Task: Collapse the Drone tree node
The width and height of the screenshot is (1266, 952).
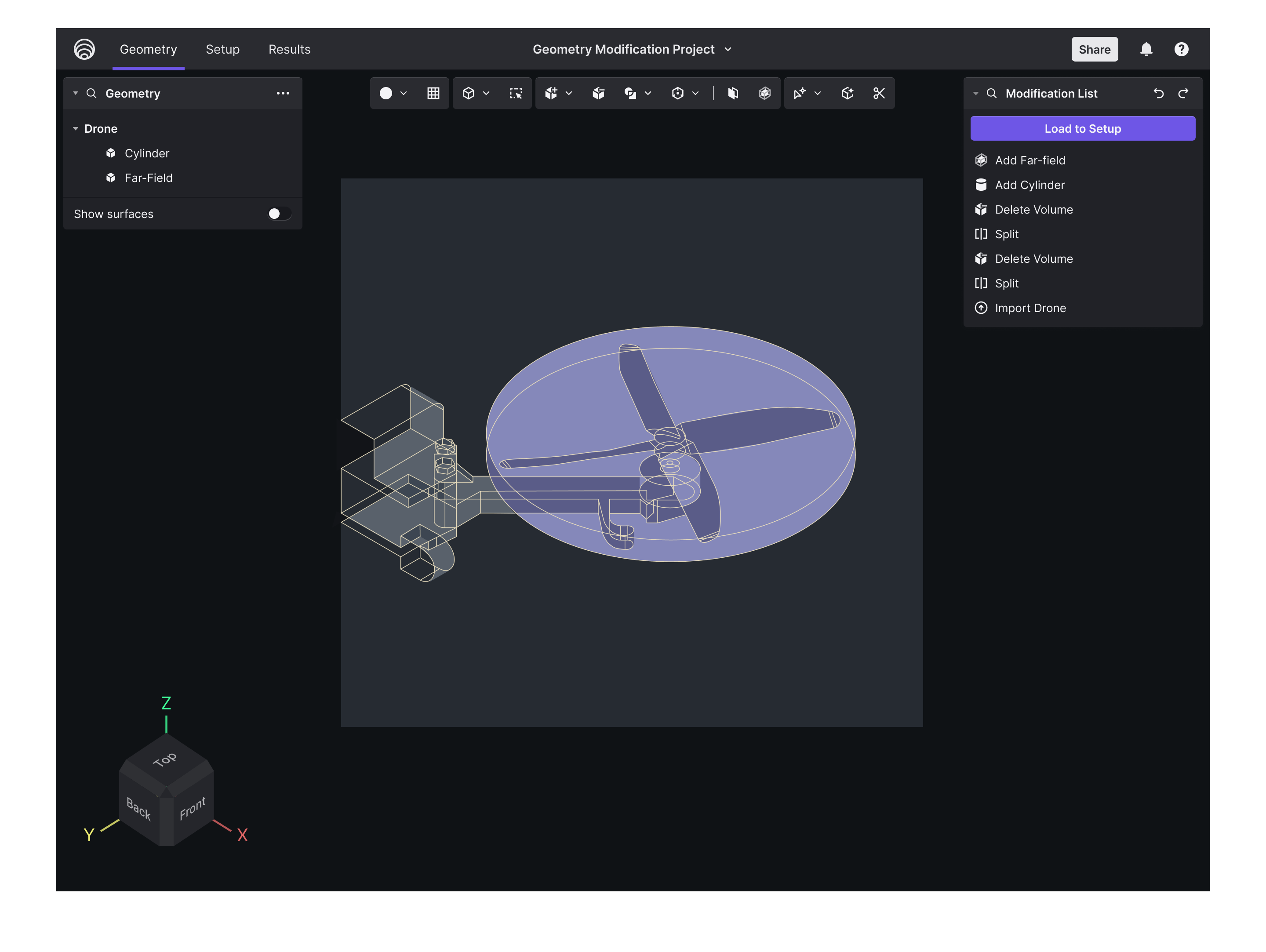Action: point(76,129)
